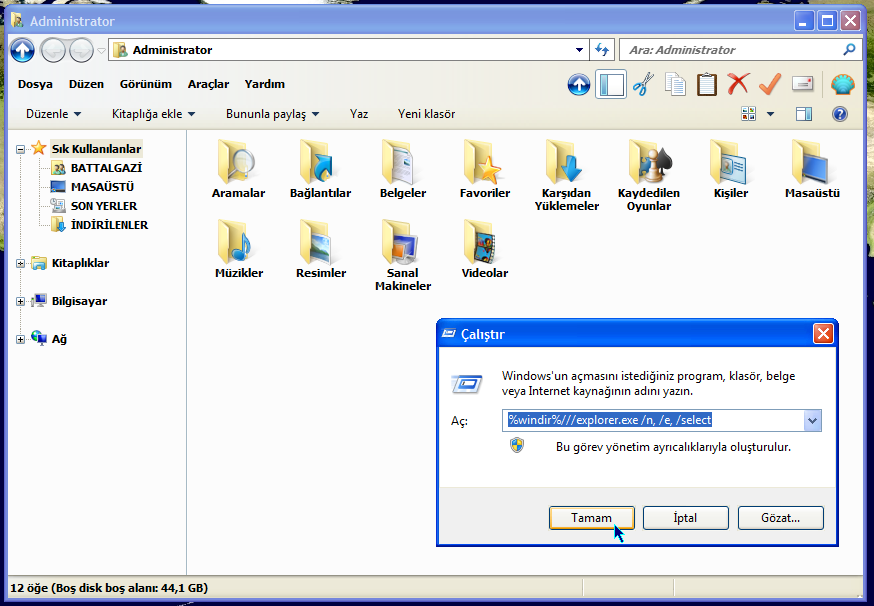The width and height of the screenshot is (874, 606).
Task: Click the search magnifier icon
Action: point(849,50)
